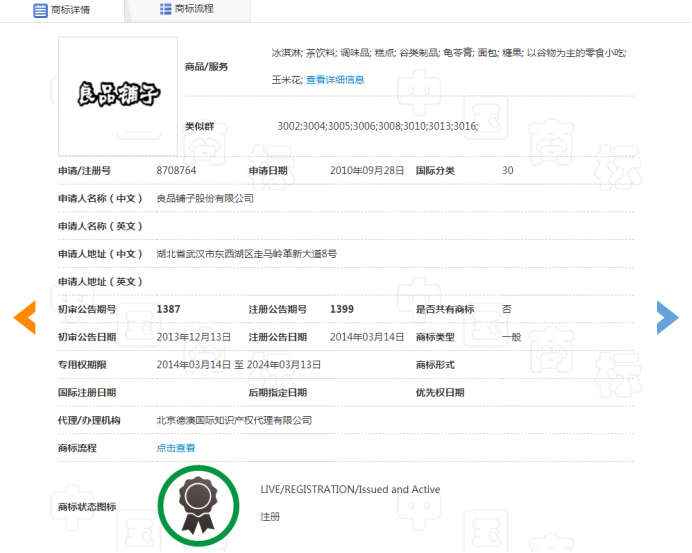
Task: Switch to the 商标详情 tab
Action: coord(69,10)
